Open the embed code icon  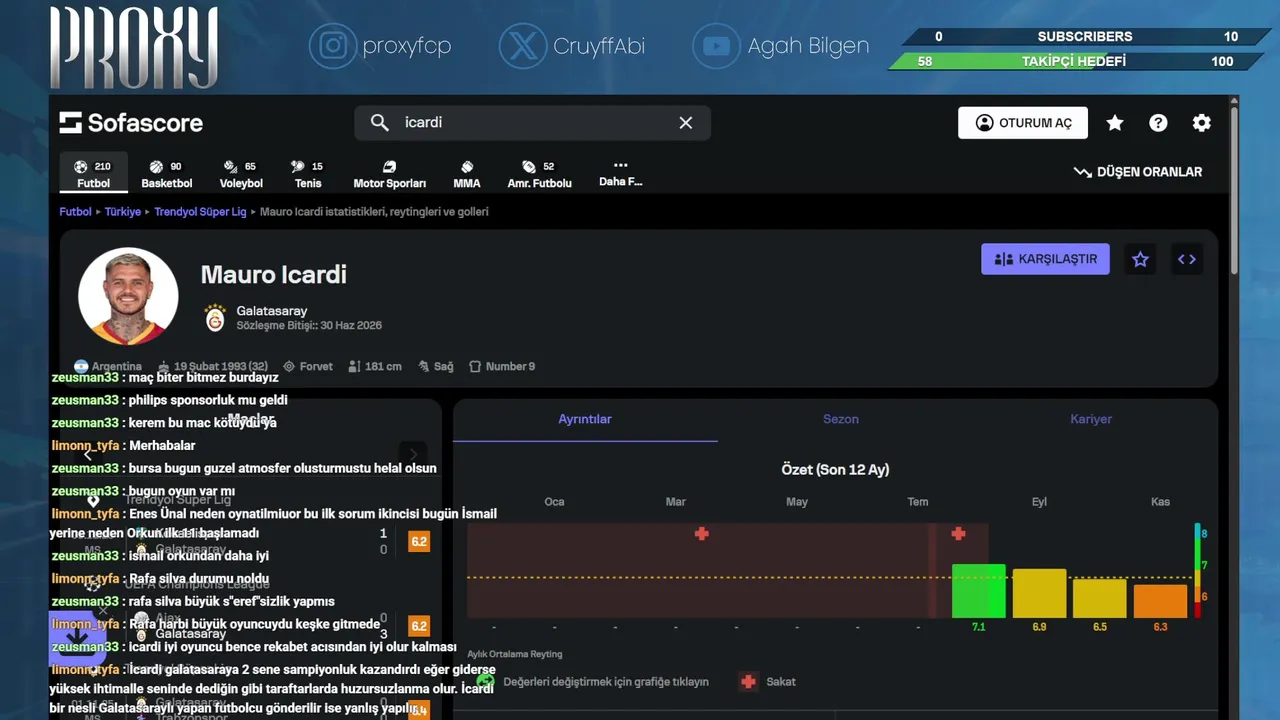(1187, 259)
